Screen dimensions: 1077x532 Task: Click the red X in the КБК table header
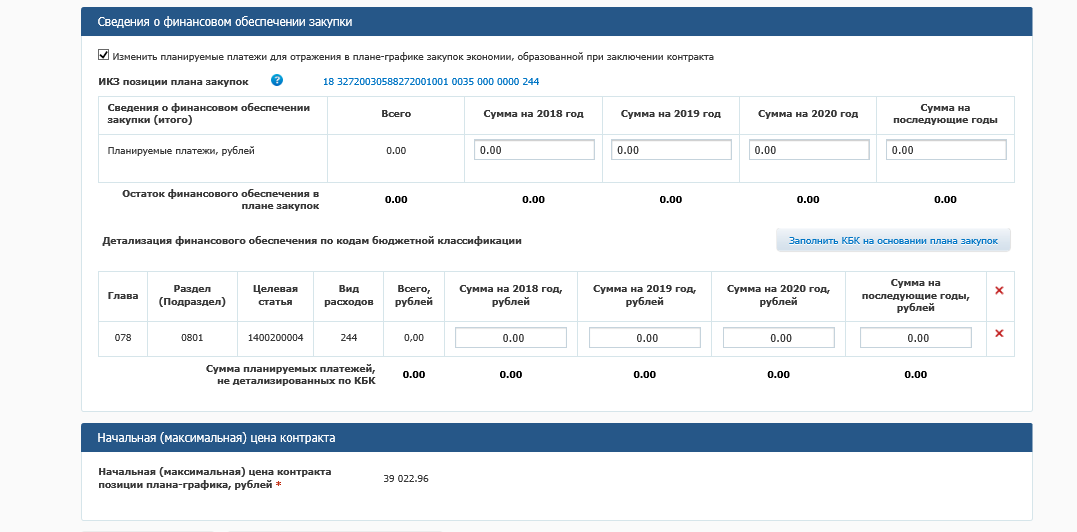click(x=999, y=290)
